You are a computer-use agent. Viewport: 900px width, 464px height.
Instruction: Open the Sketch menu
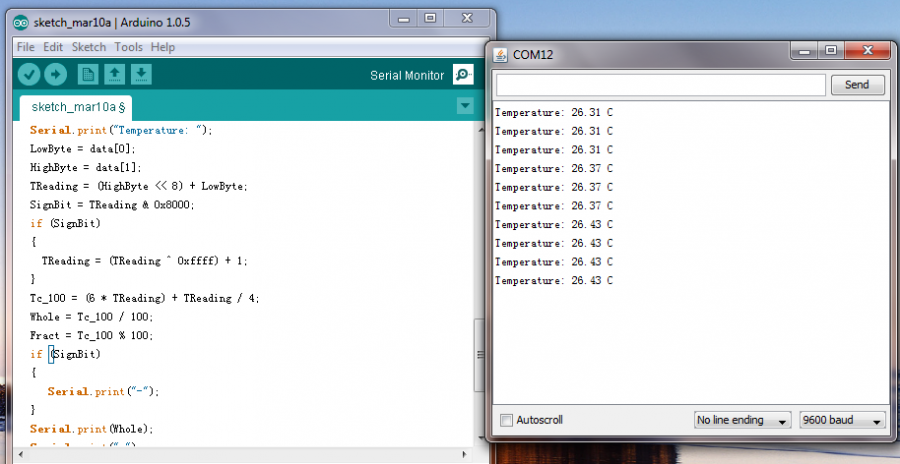89,47
